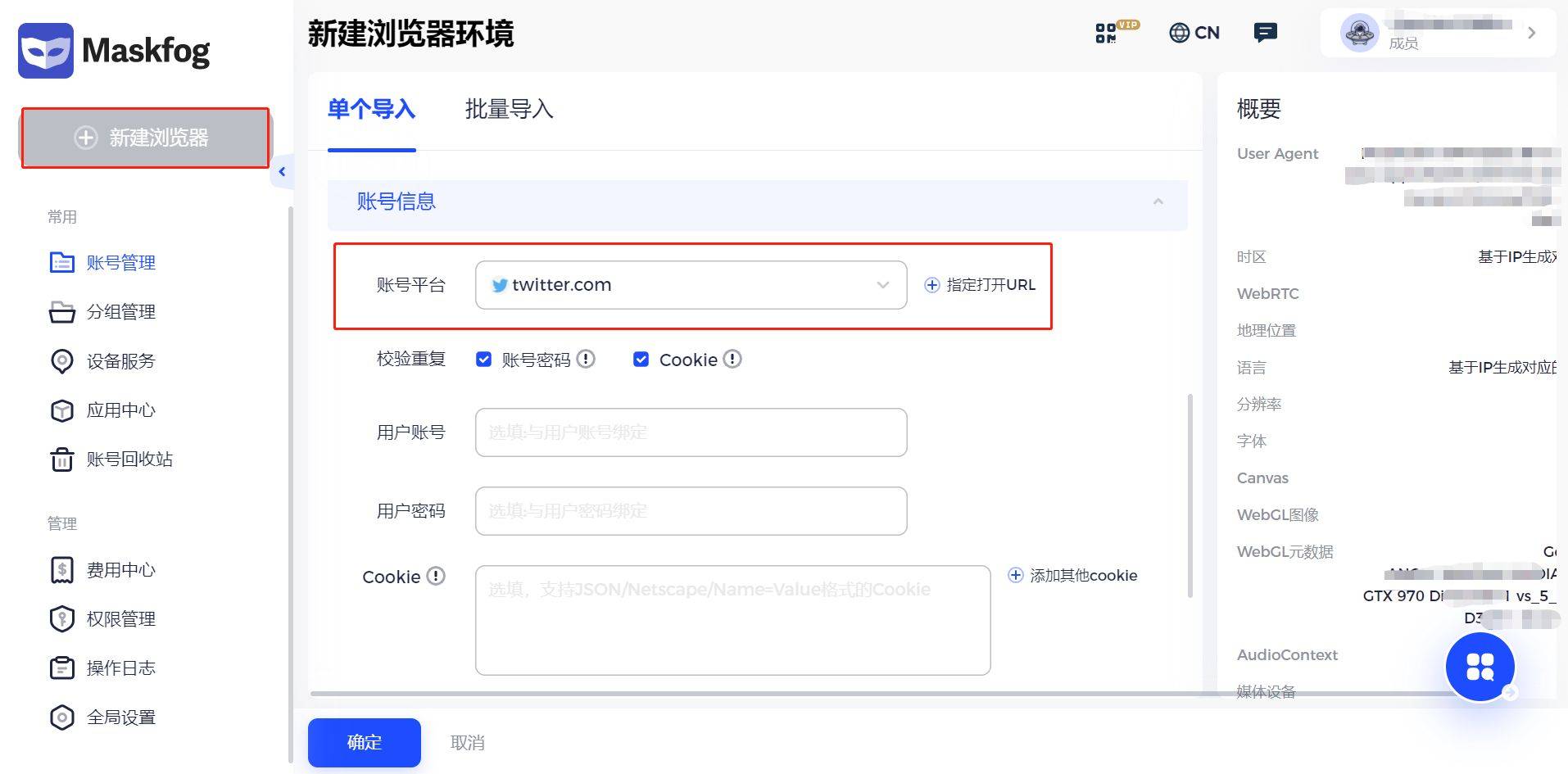Click inside the 用户账号 input field
The width and height of the screenshot is (1568, 774).
[x=691, y=432]
